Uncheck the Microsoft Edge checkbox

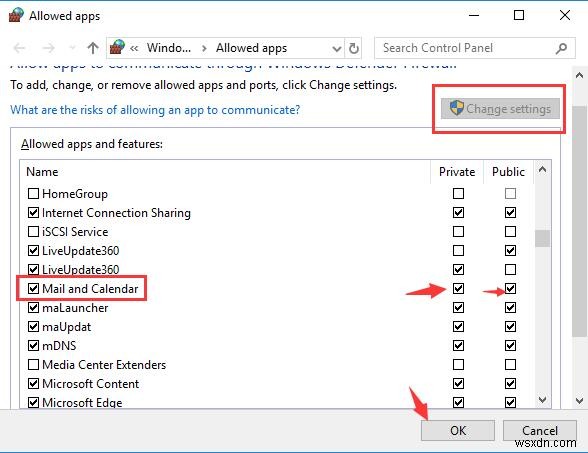(x=33, y=402)
